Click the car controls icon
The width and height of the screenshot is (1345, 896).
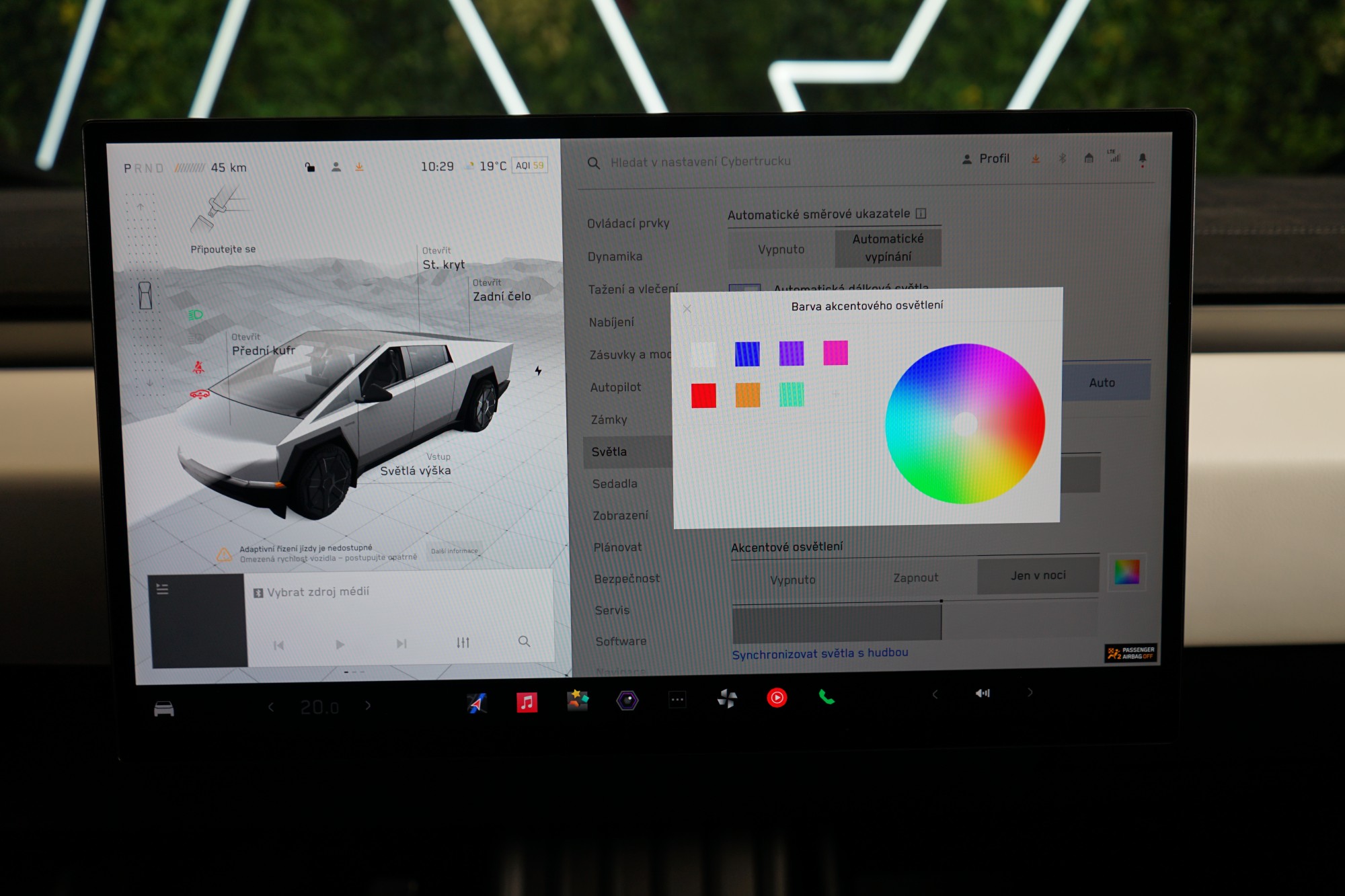[164, 709]
